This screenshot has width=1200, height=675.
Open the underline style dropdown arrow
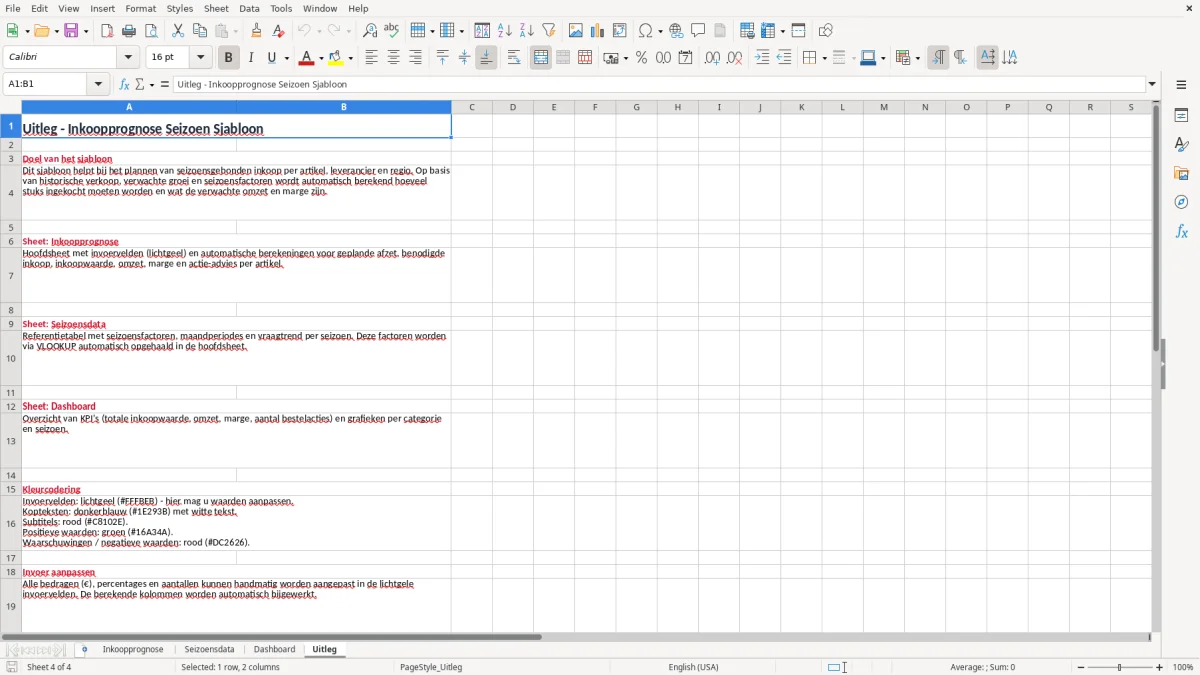pos(287,58)
